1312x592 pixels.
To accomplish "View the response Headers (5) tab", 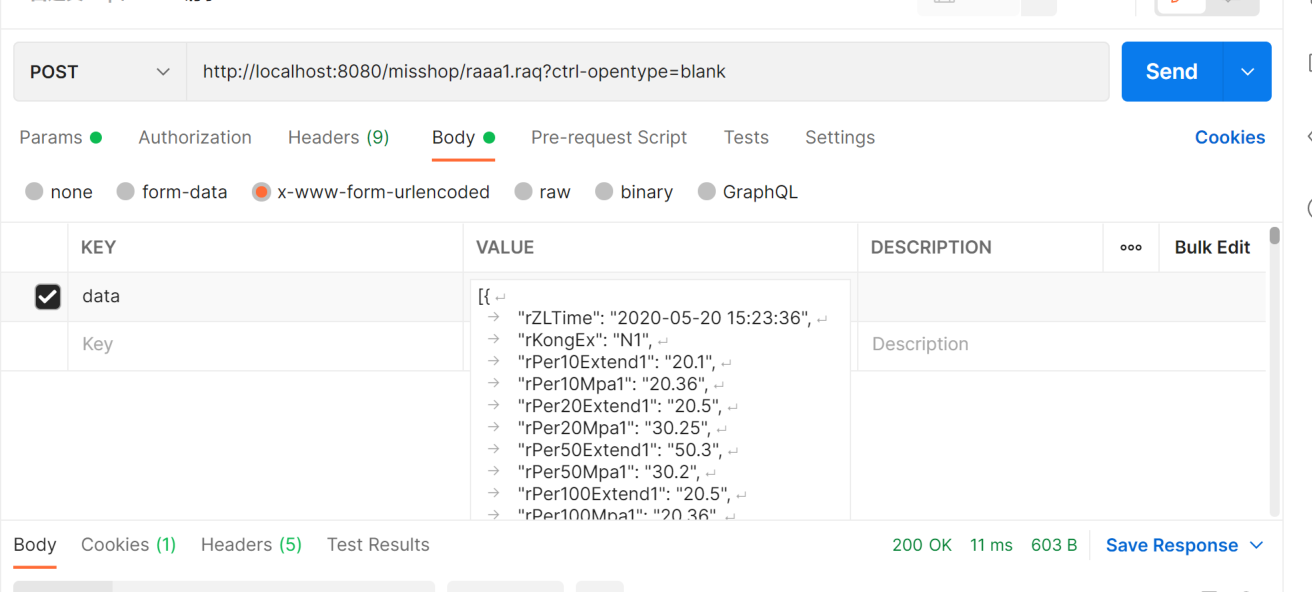I will 251,545.
